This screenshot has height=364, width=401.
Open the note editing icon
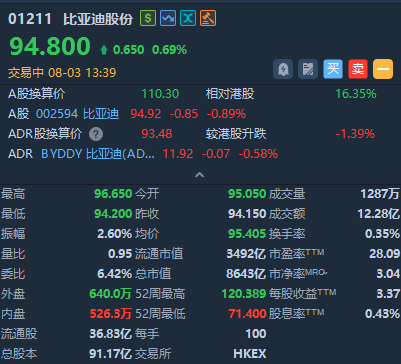coord(308,69)
